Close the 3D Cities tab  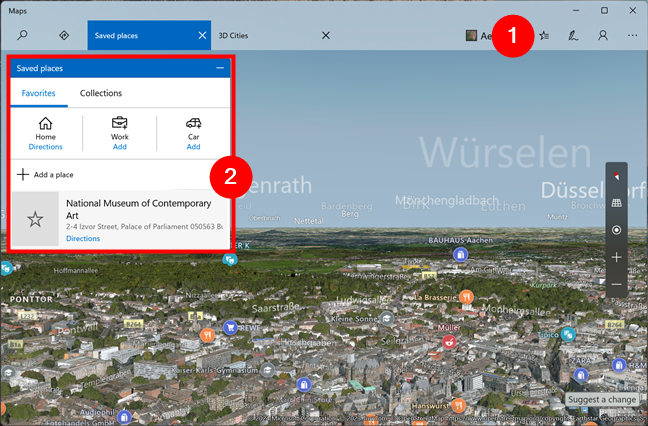(x=326, y=36)
